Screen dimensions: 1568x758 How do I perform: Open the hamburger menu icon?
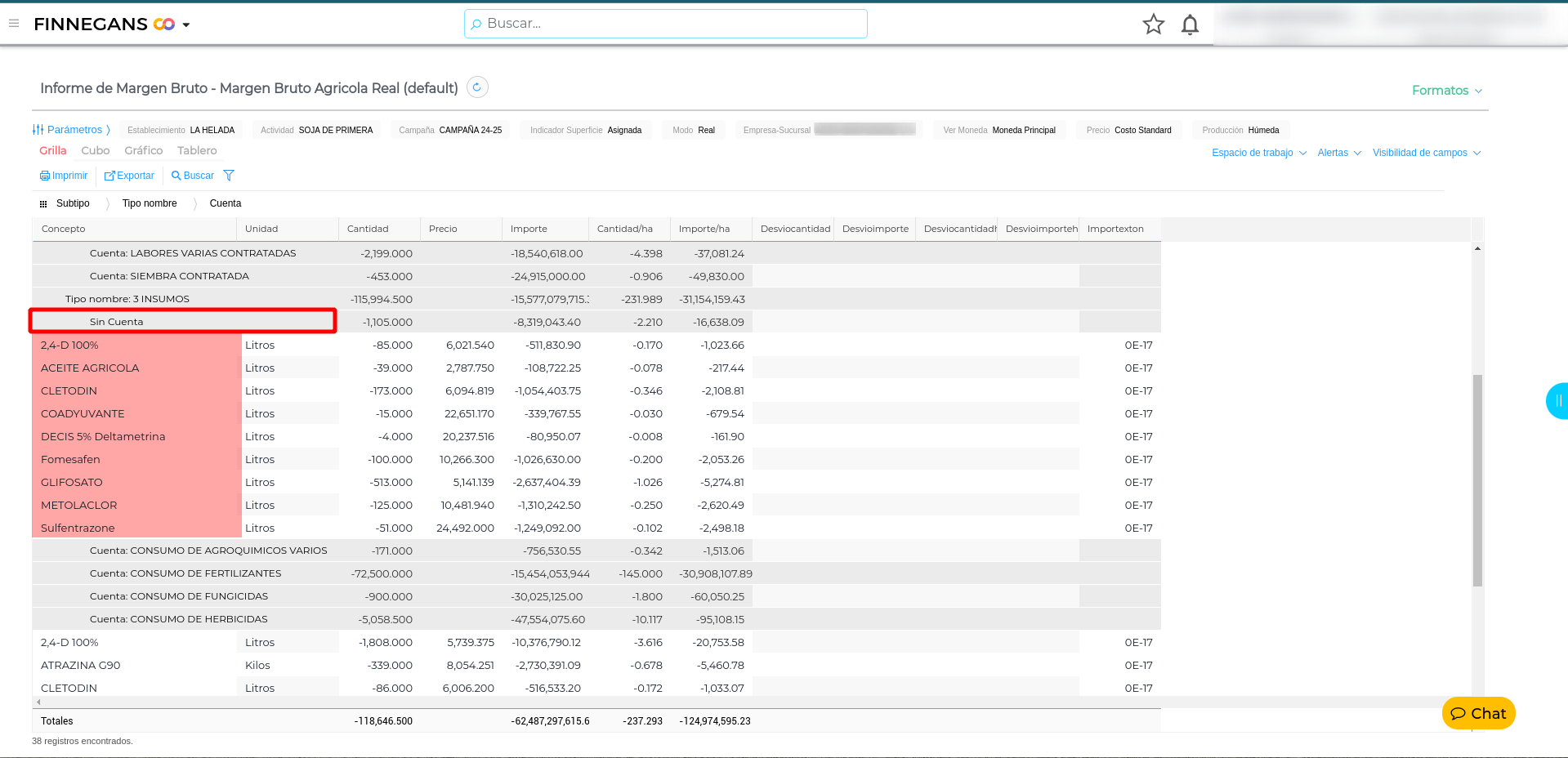(x=14, y=24)
